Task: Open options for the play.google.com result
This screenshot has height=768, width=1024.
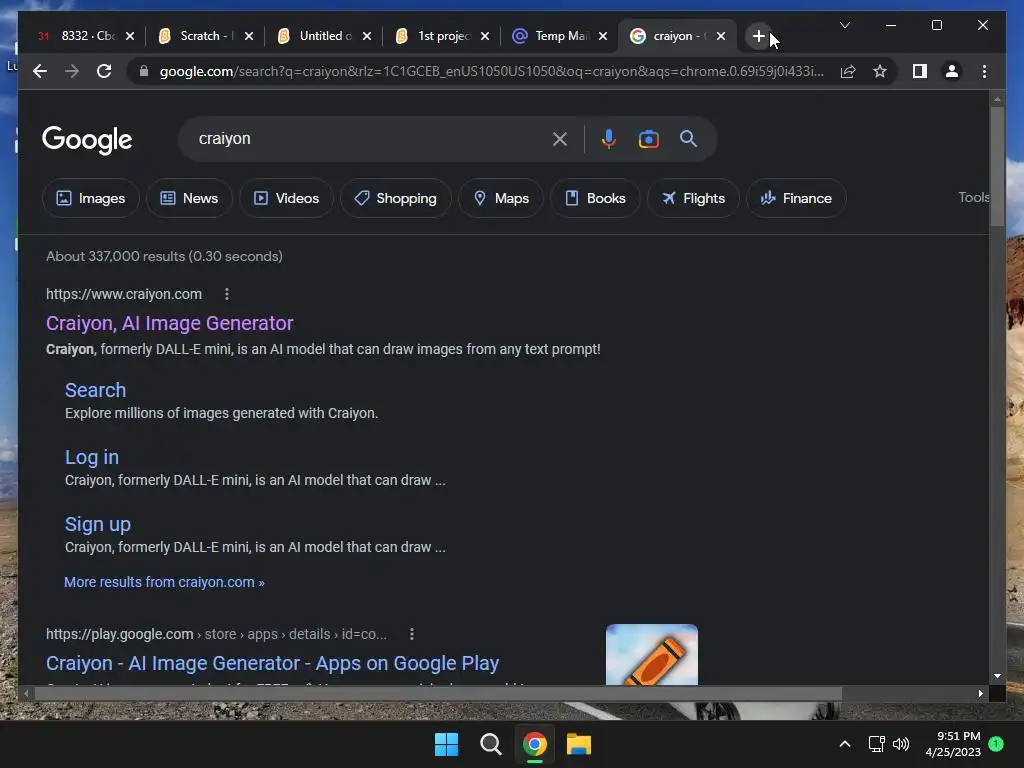Action: click(411, 633)
